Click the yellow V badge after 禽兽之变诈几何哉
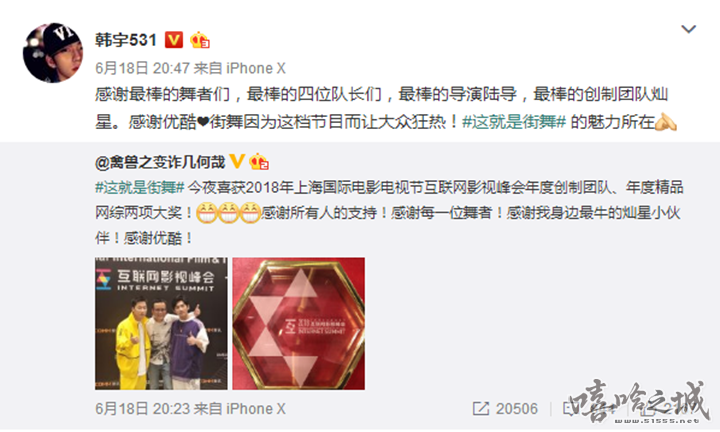The image size is (720, 432). click(x=236, y=161)
